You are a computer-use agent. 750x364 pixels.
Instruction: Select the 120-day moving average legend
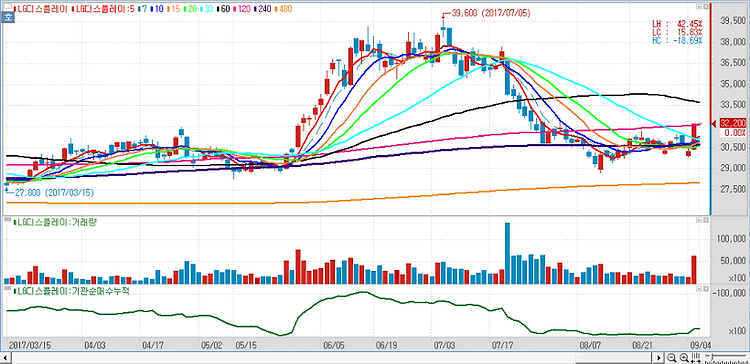pyautogui.click(x=241, y=9)
